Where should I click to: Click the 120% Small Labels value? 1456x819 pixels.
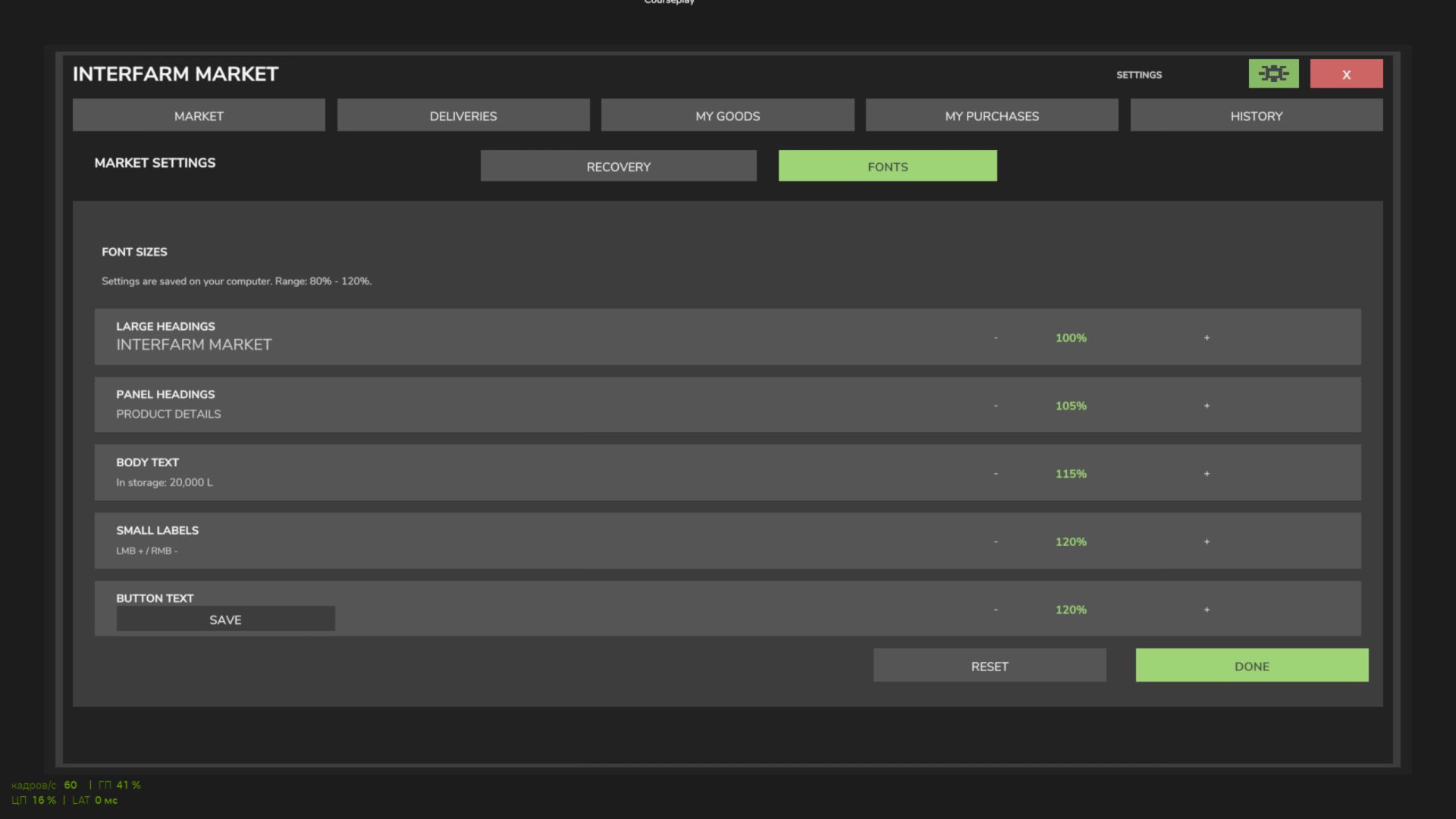click(1071, 541)
